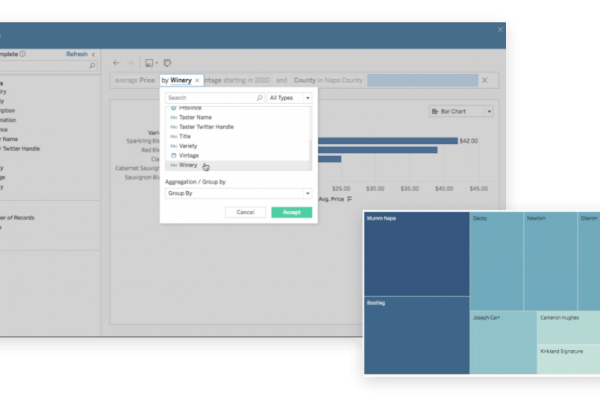
Task: Click the save icon in the toolbar
Action: click(x=149, y=63)
